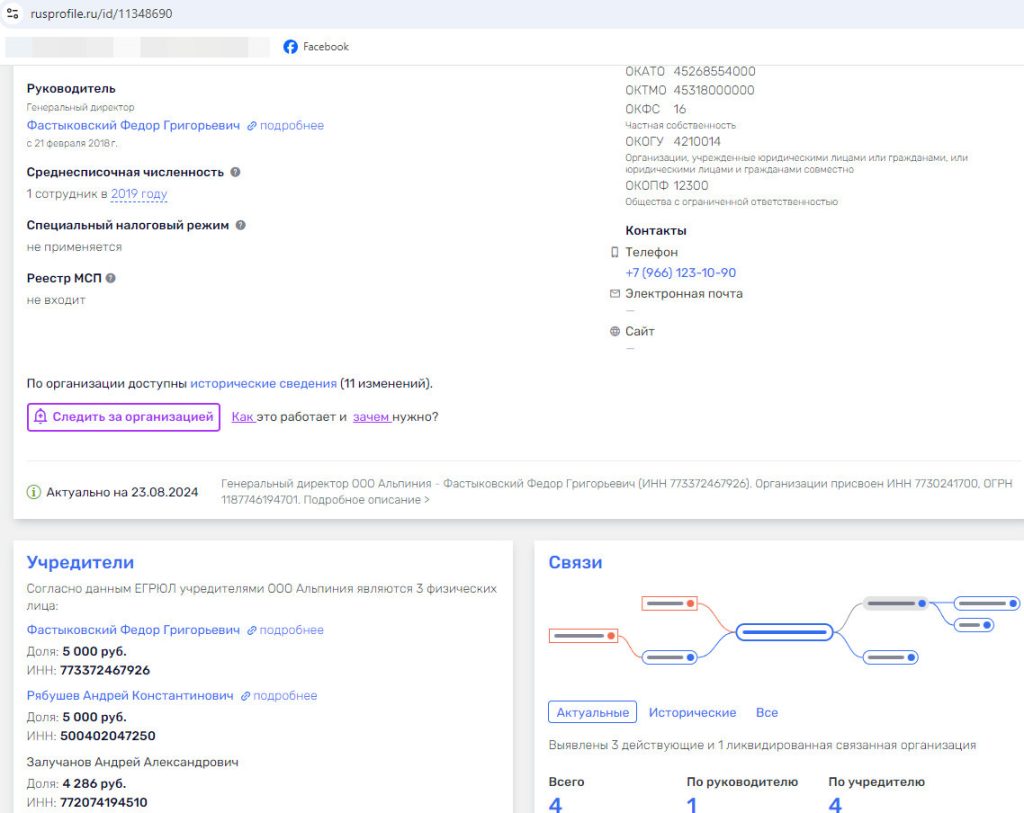Open the Facebook bookmark
Screen dimensions: 1024x813
pos(316,47)
